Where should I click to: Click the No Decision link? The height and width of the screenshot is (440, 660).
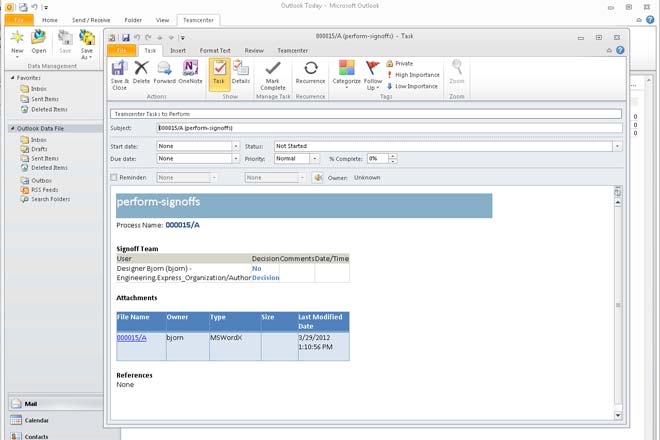point(265,273)
